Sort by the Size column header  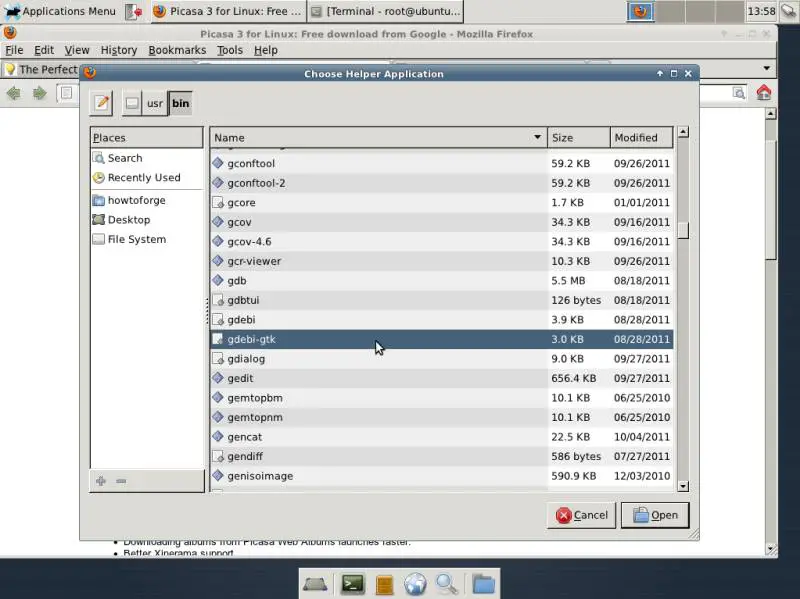tap(579, 138)
